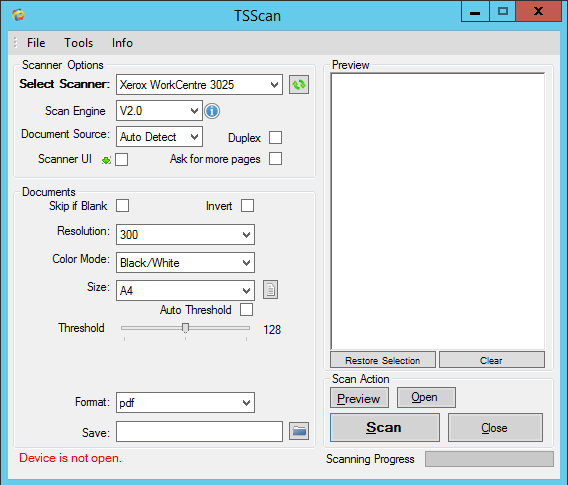568x485 pixels.
Task: Open the Tools menu
Action: (x=79, y=43)
